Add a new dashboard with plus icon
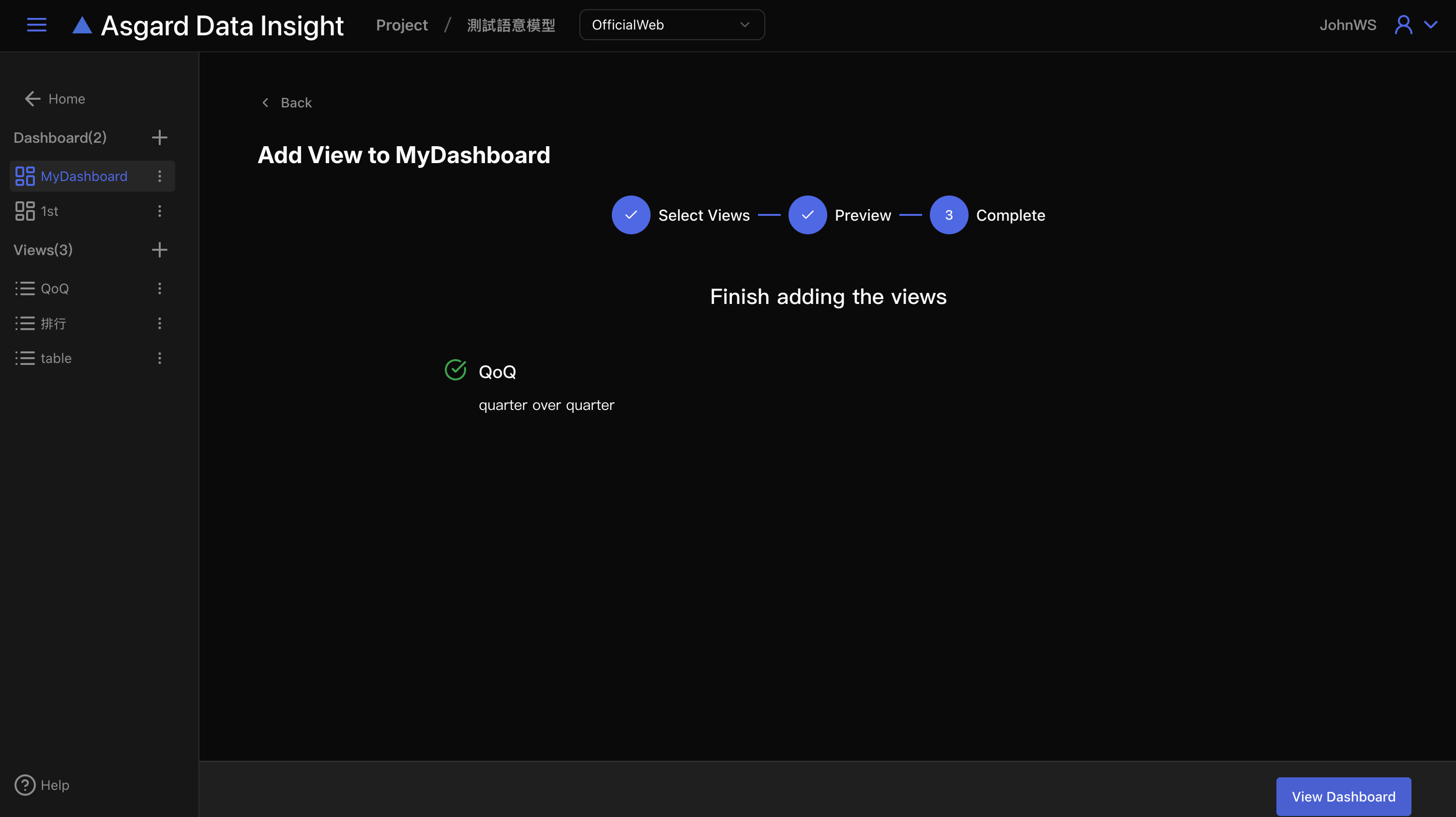Viewport: 1456px width, 817px height. pyautogui.click(x=159, y=137)
